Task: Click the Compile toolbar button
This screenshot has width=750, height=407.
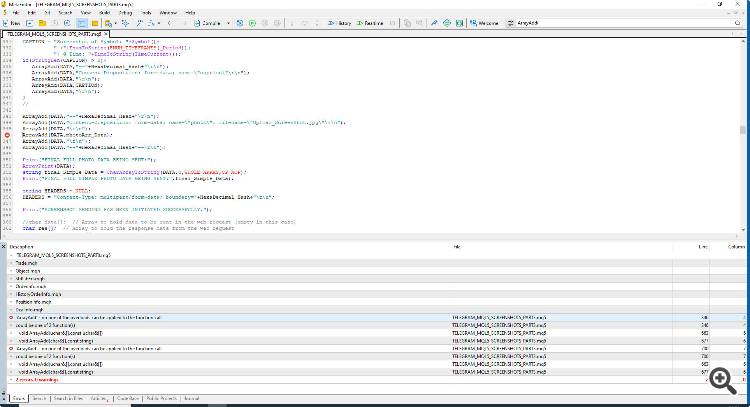Action: (207, 23)
